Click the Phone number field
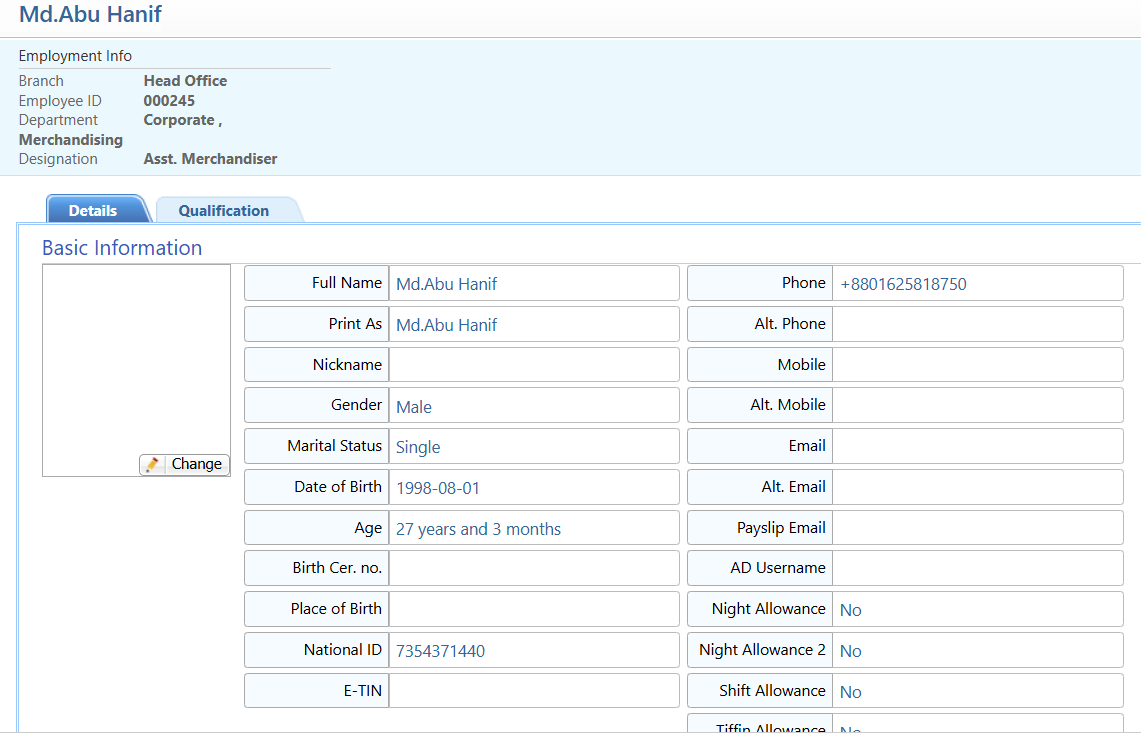The width and height of the screenshot is (1141, 733). pos(977,284)
